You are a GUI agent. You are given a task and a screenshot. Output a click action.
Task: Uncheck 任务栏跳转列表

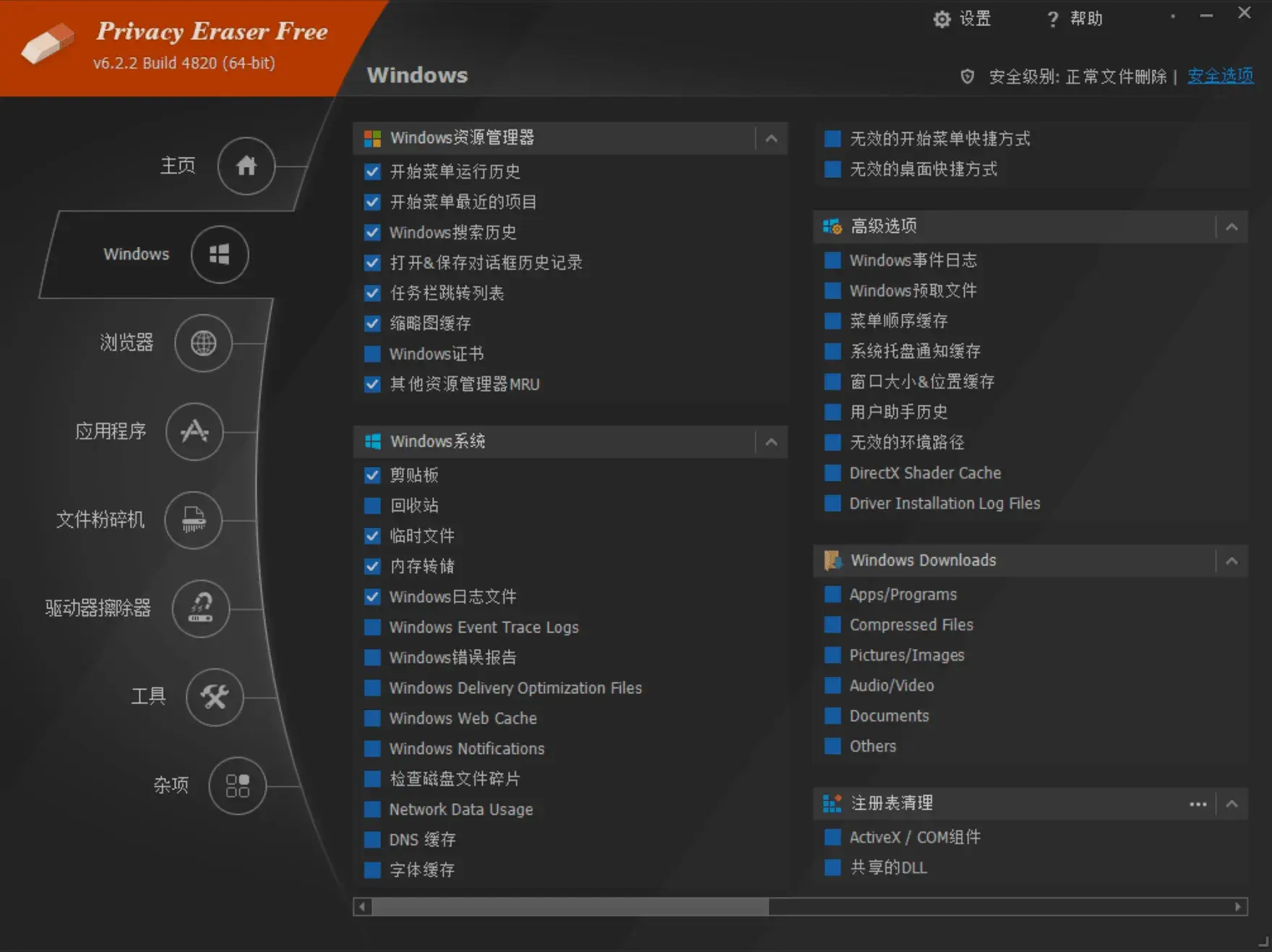pos(372,293)
